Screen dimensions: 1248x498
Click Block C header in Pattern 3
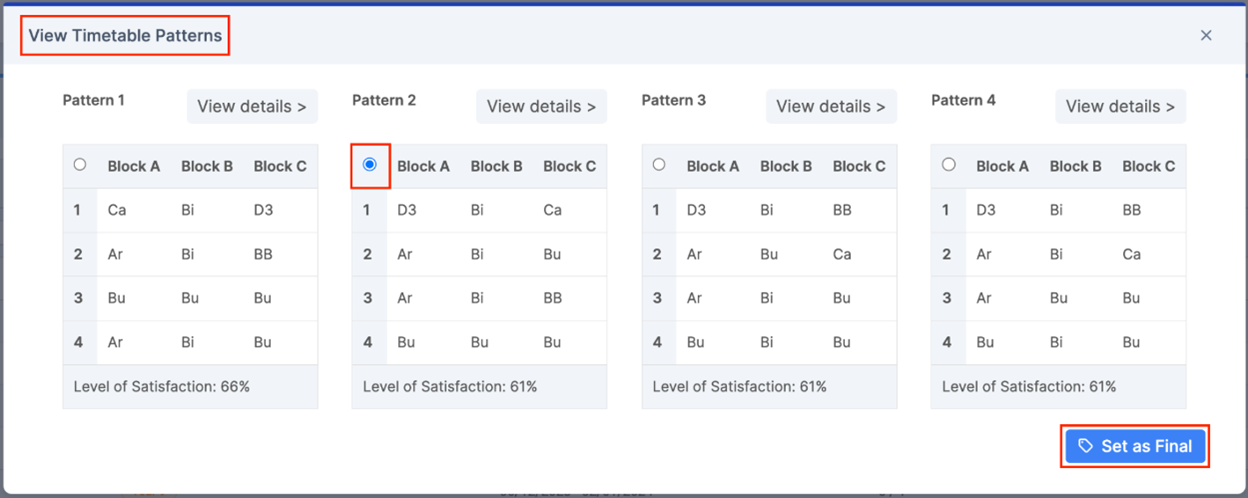click(859, 166)
